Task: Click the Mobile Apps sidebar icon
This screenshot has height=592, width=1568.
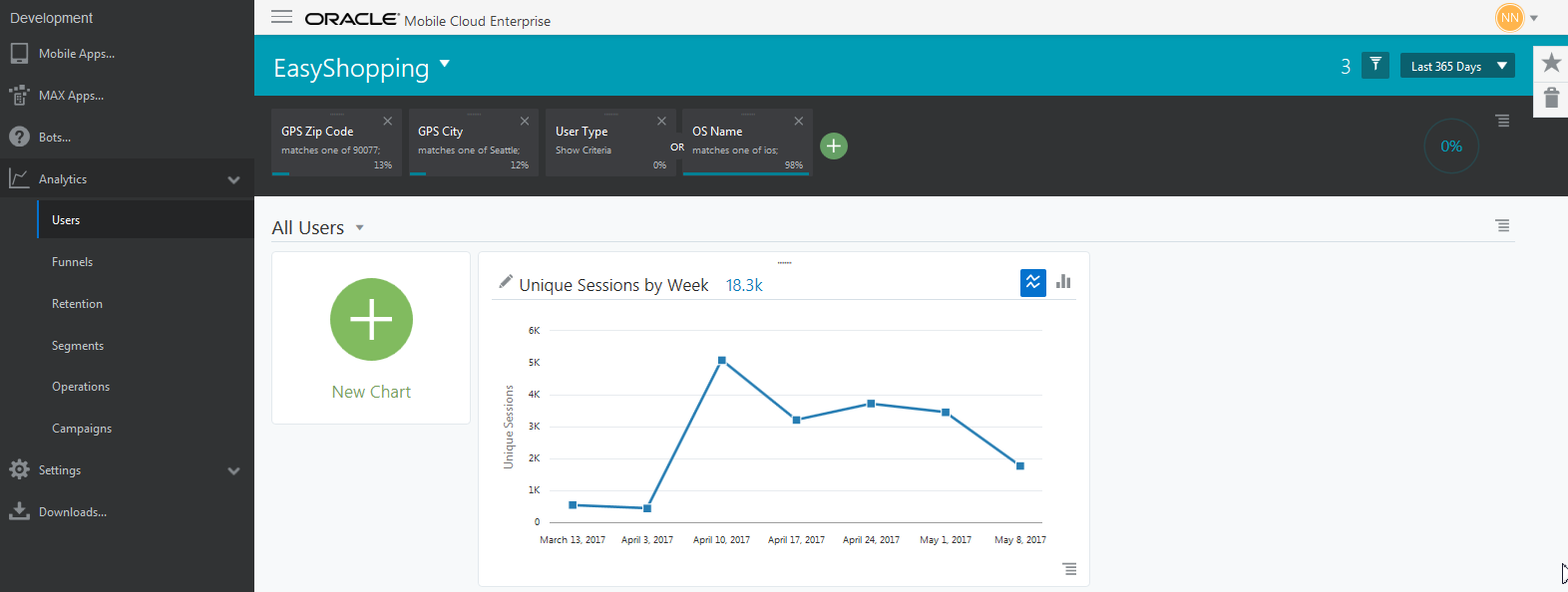Action: click(19, 54)
